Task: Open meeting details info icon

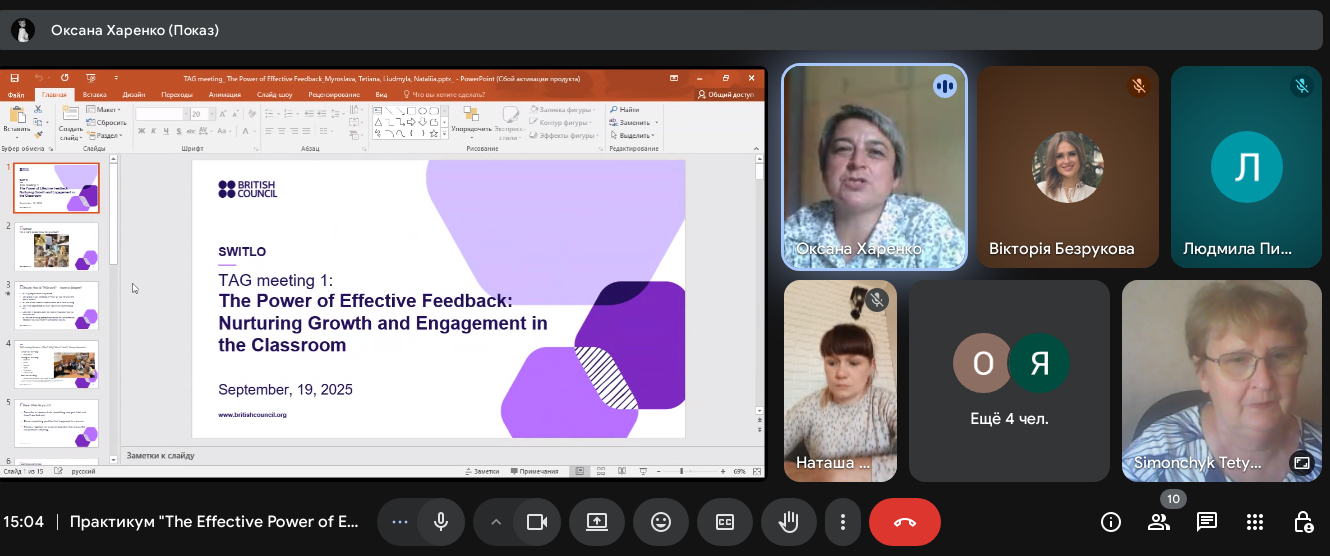Action: (x=1110, y=521)
